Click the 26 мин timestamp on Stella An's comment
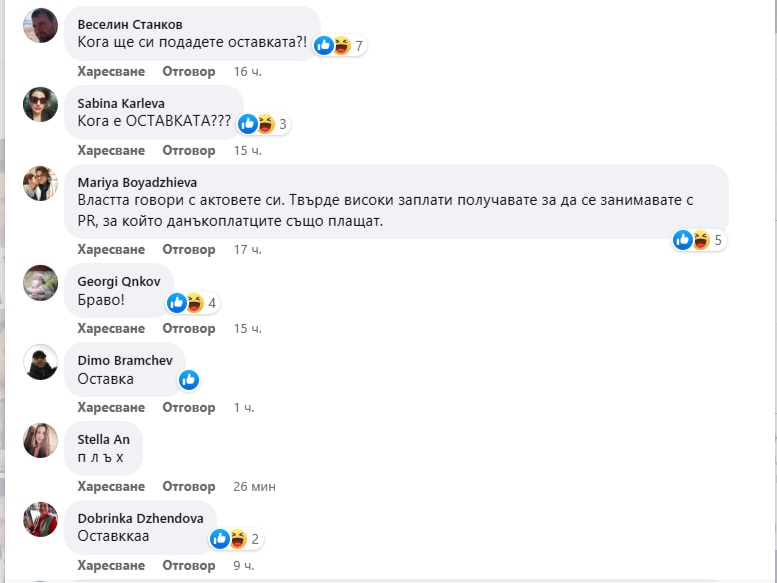 point(254,487)
